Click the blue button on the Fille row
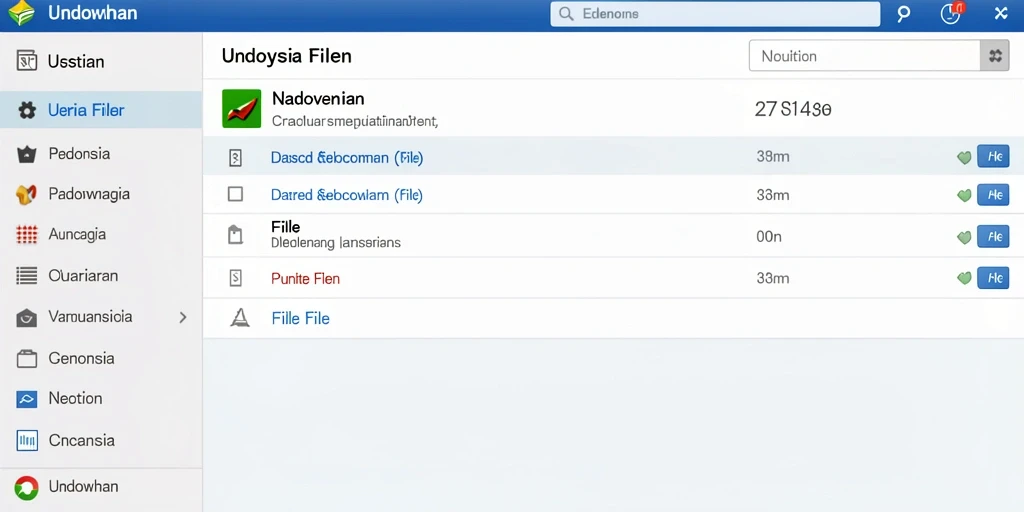Image resolution: width=1024 pixels, height=512 pixels. tap(993, 236)
